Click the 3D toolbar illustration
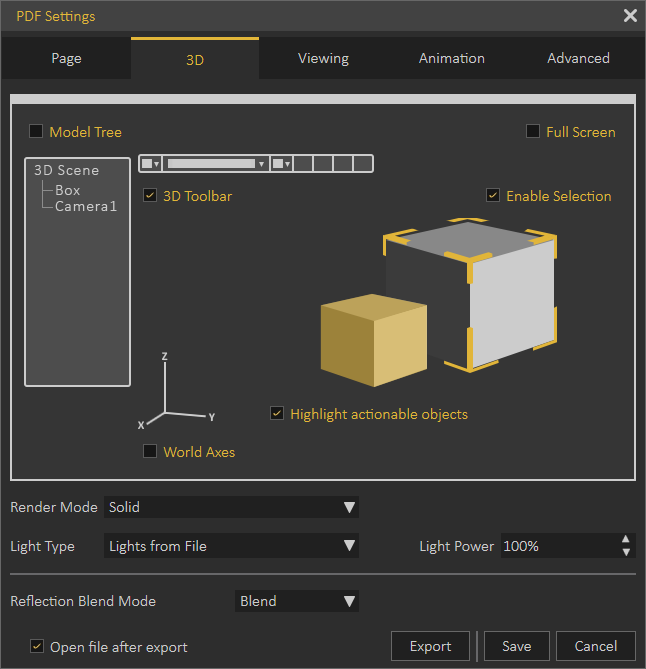 pos(256,164)
